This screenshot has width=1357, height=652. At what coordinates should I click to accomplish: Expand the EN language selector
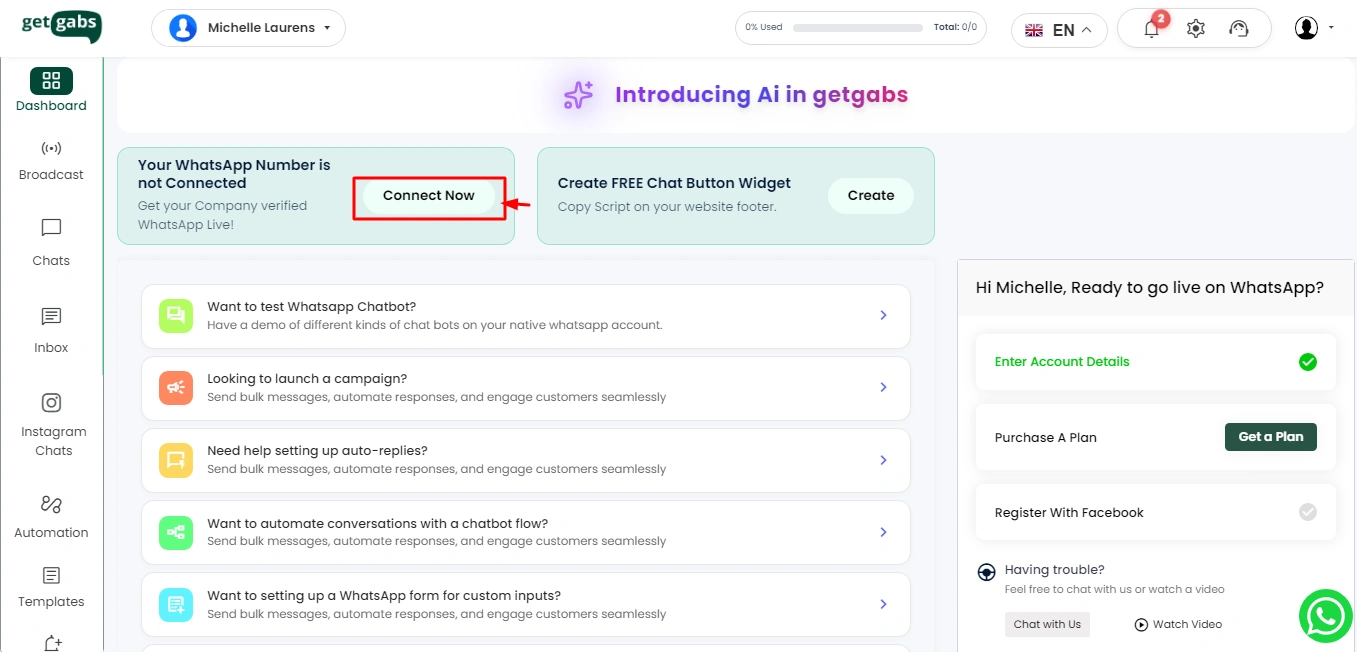click(1059, 30)
